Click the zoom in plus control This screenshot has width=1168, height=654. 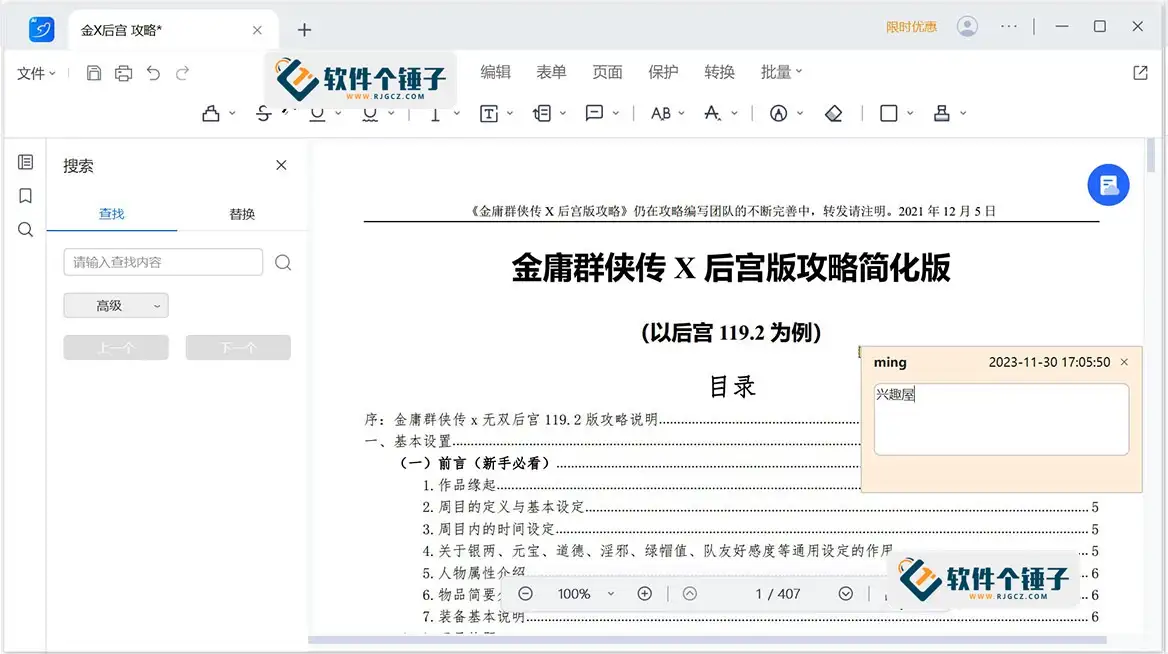point(644,593)
